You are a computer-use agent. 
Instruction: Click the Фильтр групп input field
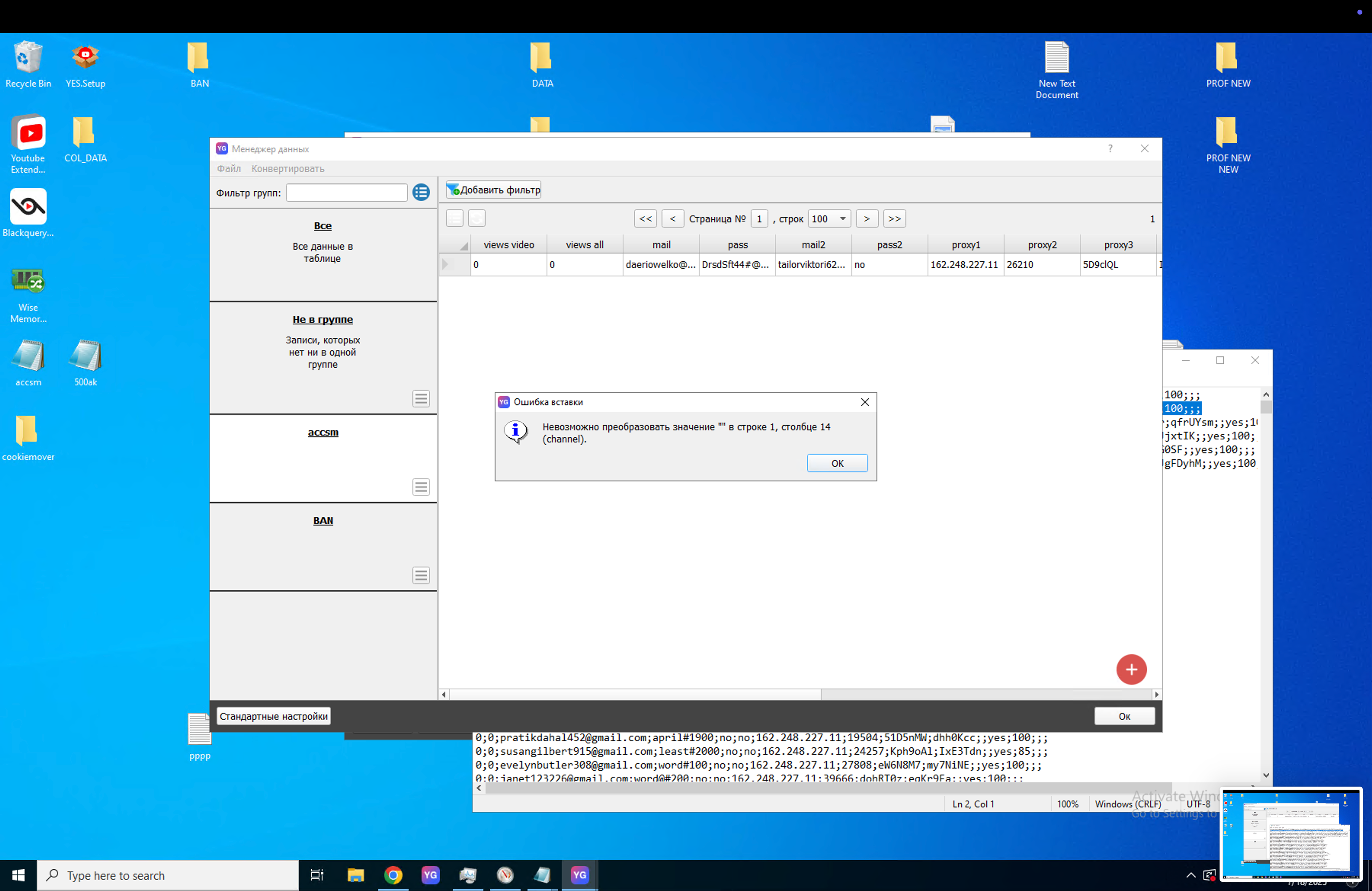pos(346,192)
